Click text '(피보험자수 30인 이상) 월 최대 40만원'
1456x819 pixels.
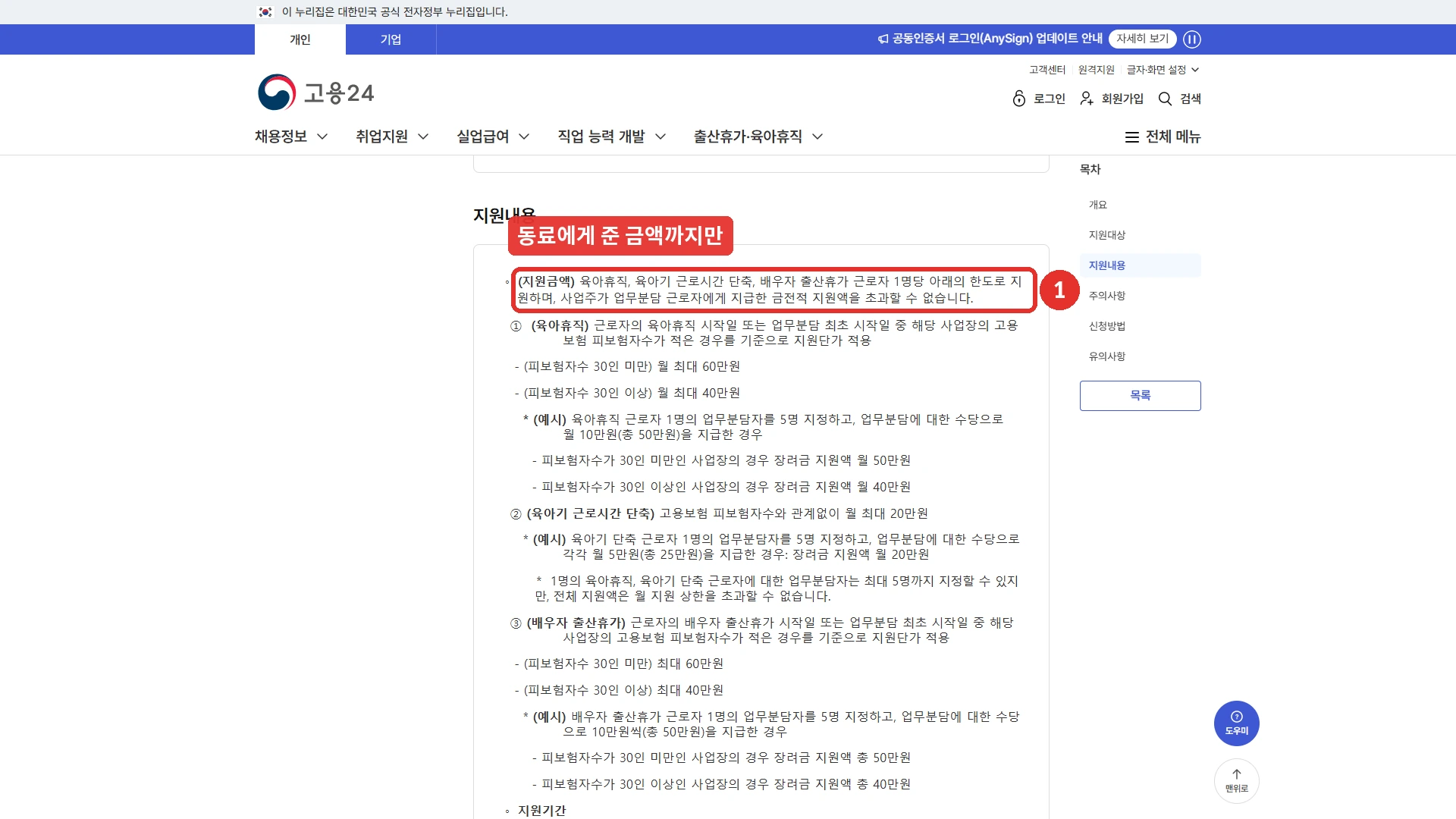click(x=632, y=393)
